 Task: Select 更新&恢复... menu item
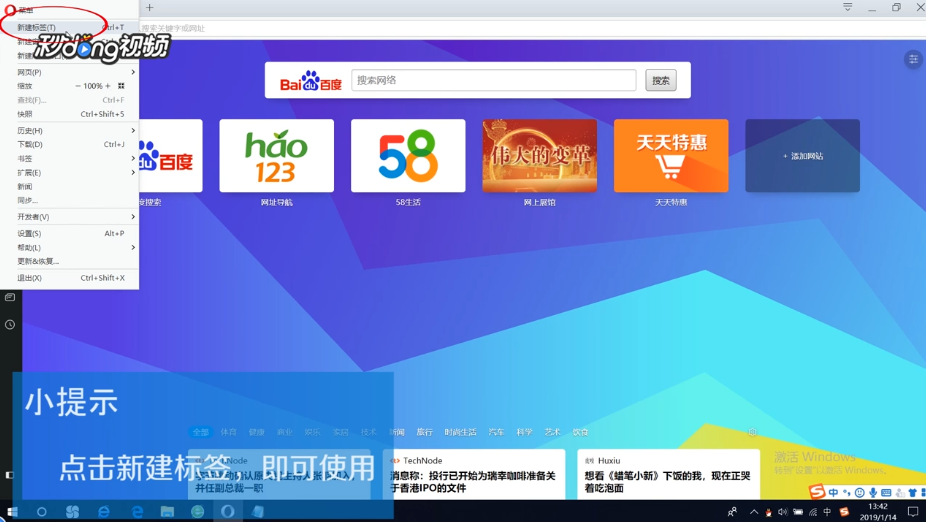70,261
